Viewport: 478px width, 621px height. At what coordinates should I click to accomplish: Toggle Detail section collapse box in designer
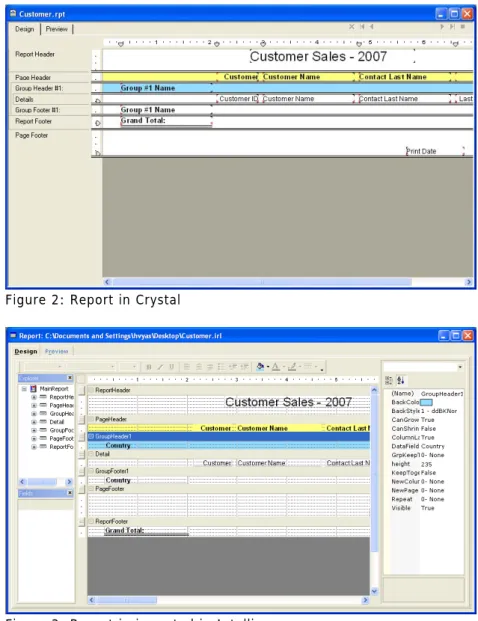click(91, 454)
